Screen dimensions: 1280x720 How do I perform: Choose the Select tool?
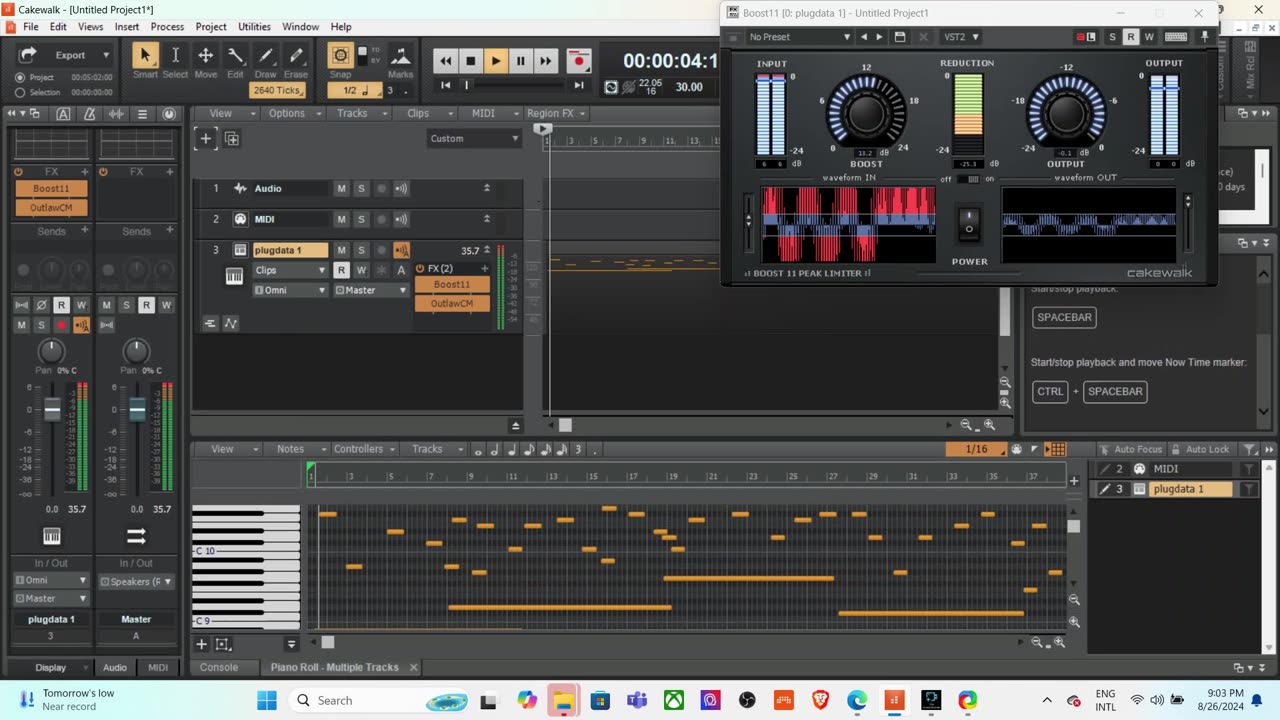point(175,61)
